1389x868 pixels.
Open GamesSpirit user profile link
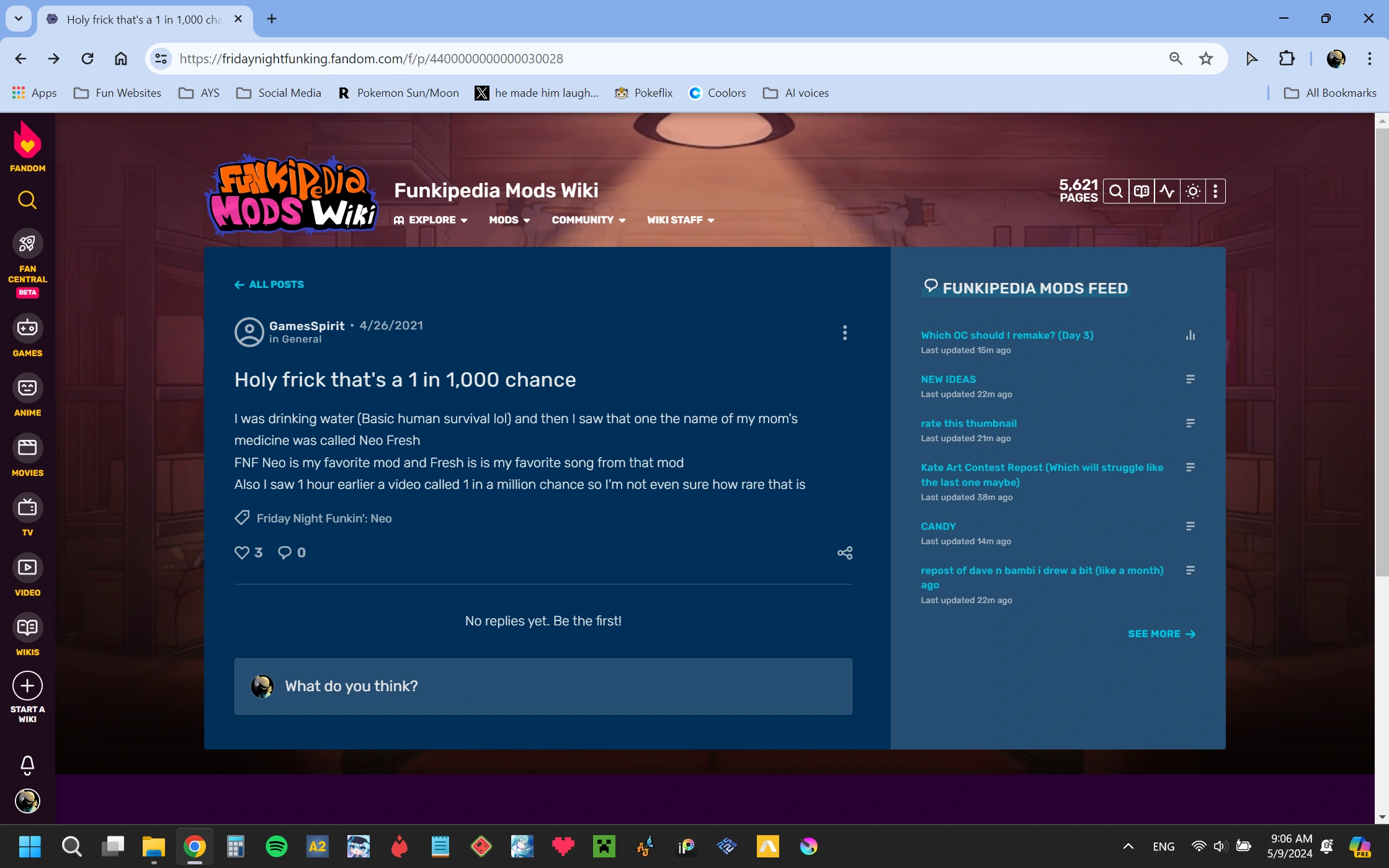click(306, 326)
